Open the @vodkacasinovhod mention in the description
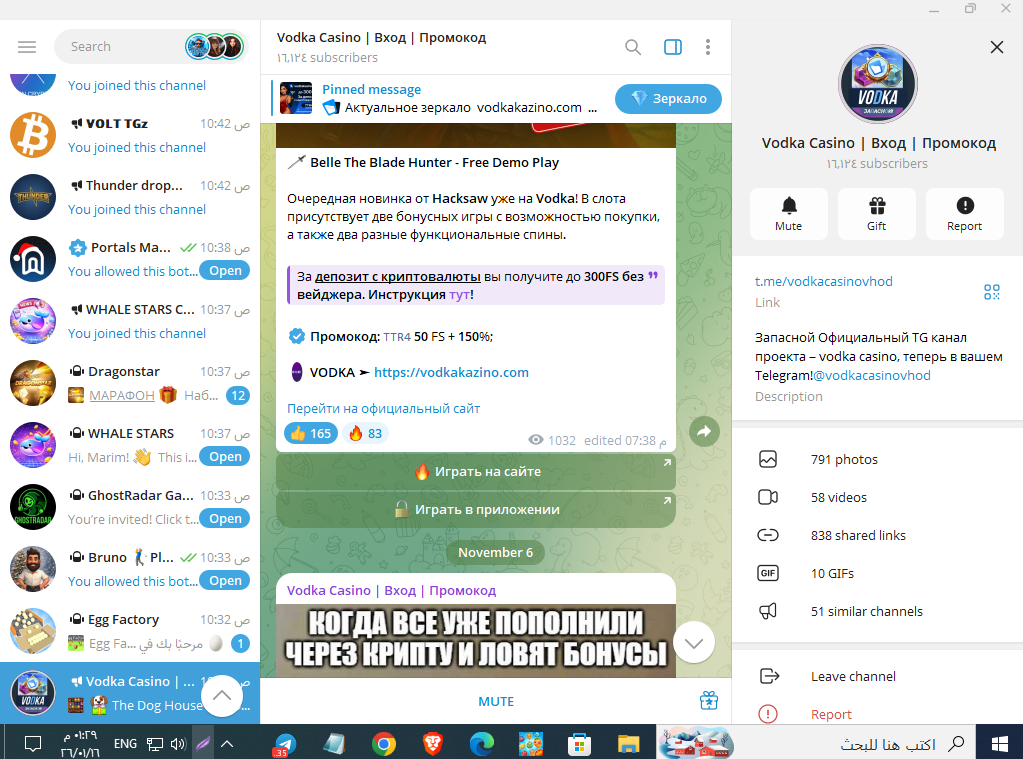Screen dimensions: 1023x759 tap(872, 375)
